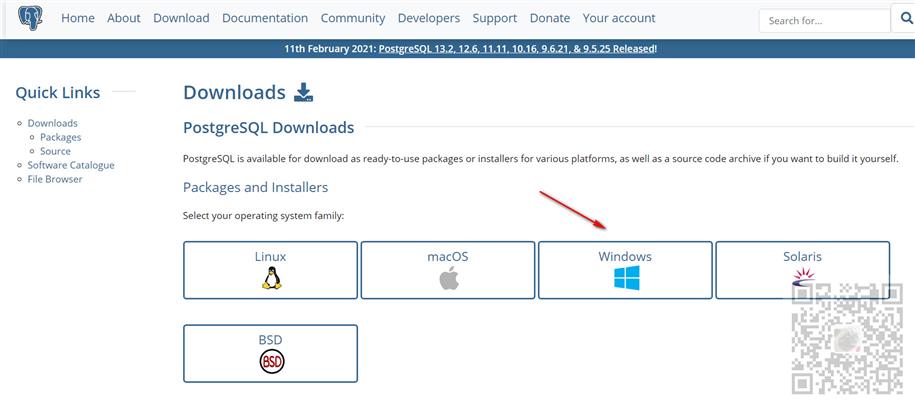This screenshot has width=915, height=406.
Task: Open the Documentation menu item
Action: point(265,18)
